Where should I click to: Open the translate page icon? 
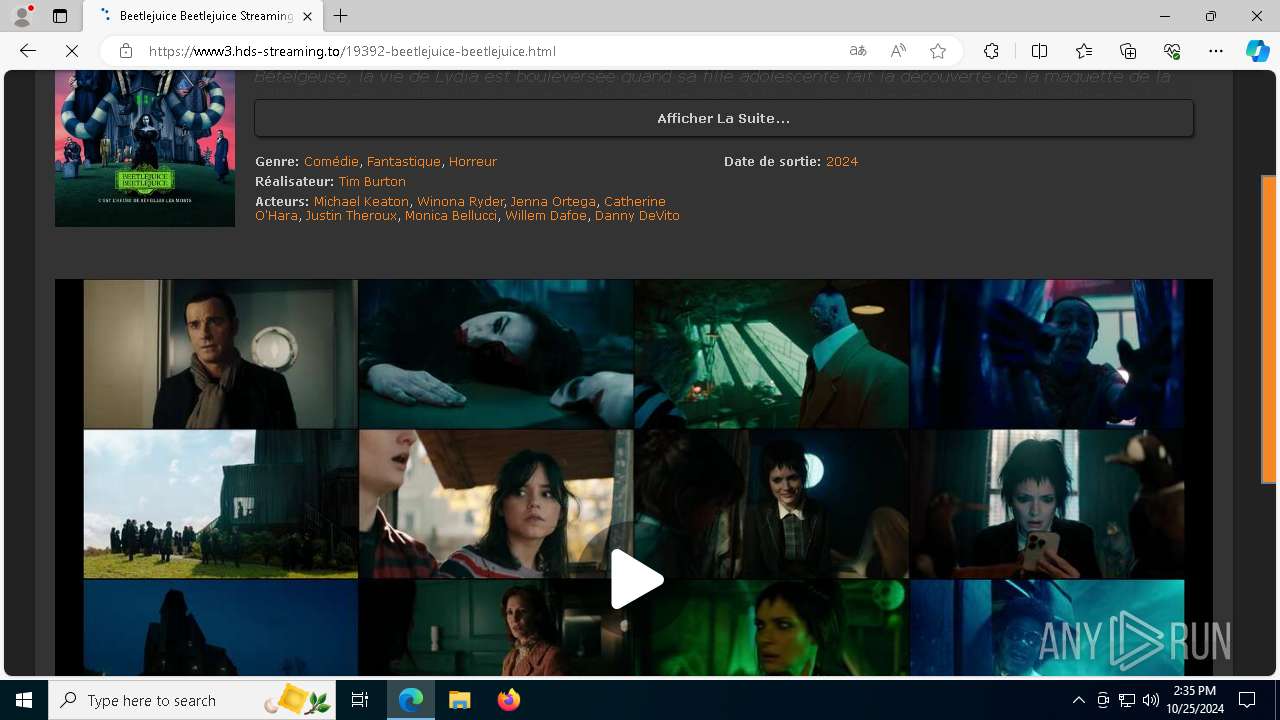point(858,51)
